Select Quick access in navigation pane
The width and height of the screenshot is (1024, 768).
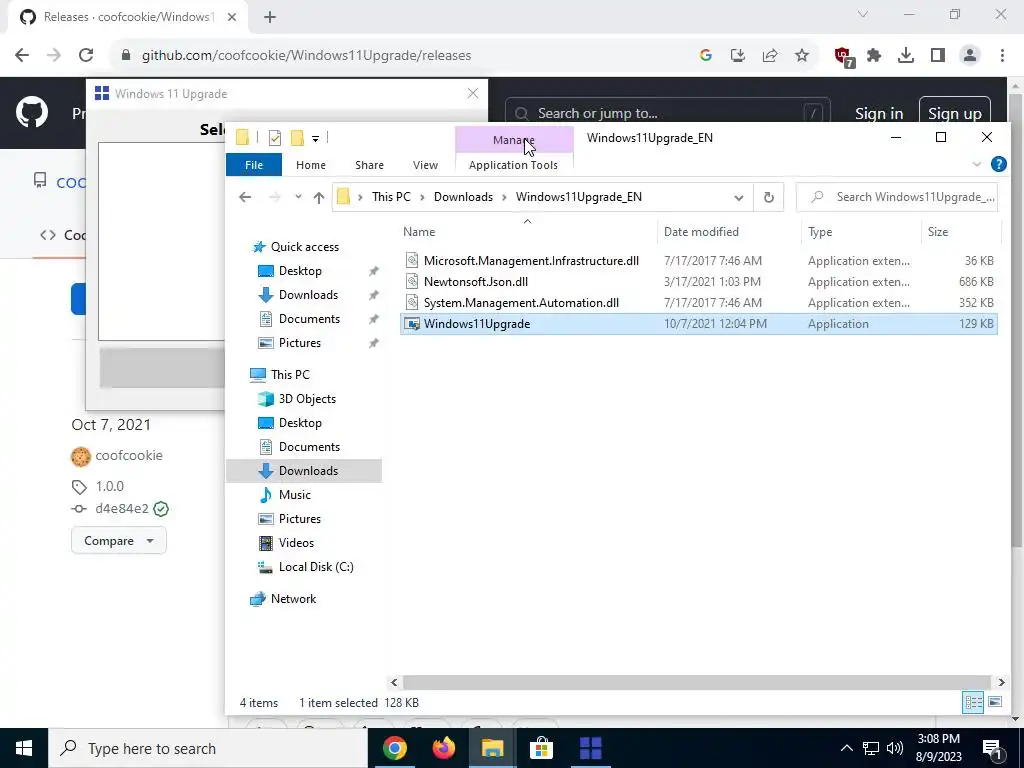pos(304,247)
